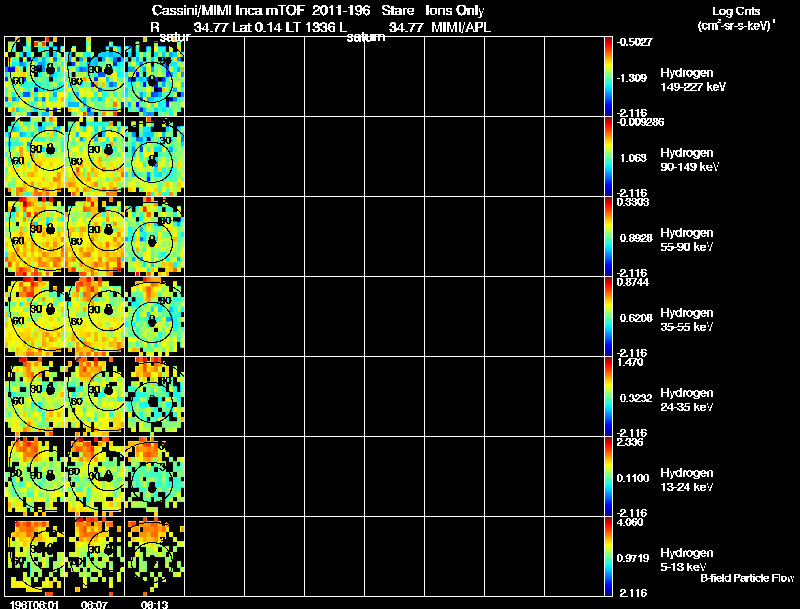This screenshot has width=800, height=609.
Task: Open the 5-13 keV image at 06:01
Action: (x=35, y=556)
